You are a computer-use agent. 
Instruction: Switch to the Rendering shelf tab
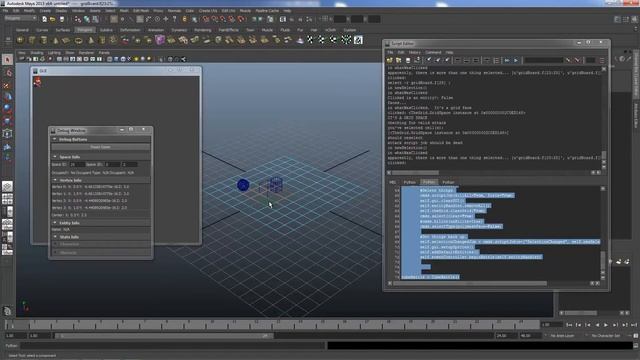[202, 30]
